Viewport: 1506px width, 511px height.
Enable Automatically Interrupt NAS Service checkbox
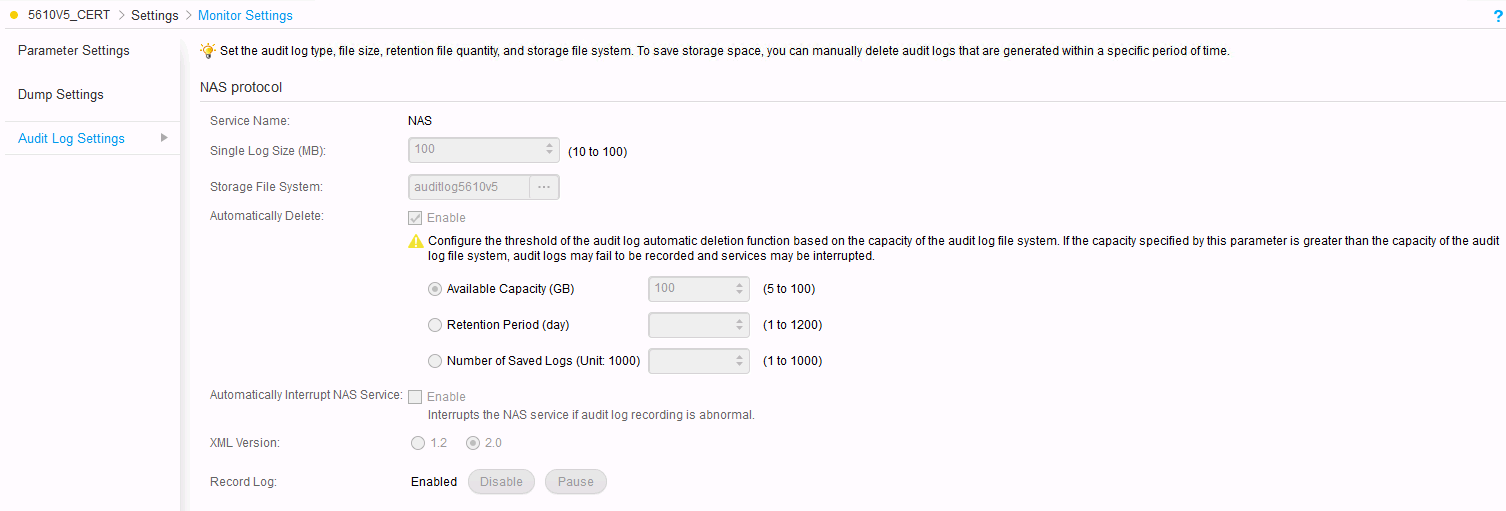pyautogui.click(x=415, y=396)
